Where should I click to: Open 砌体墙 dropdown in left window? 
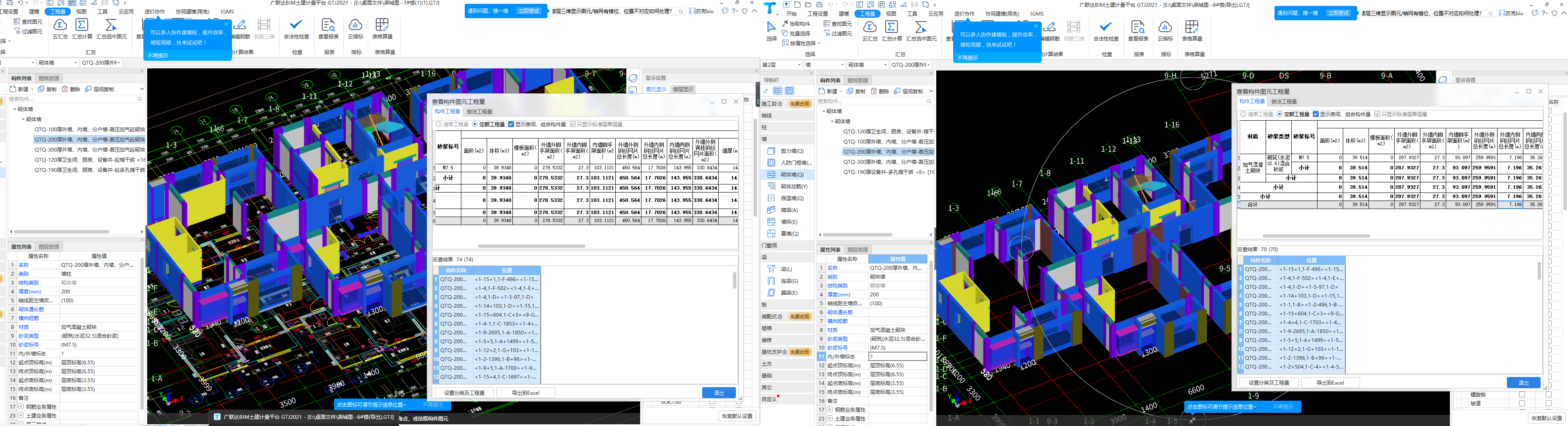[x=57, y=62]
